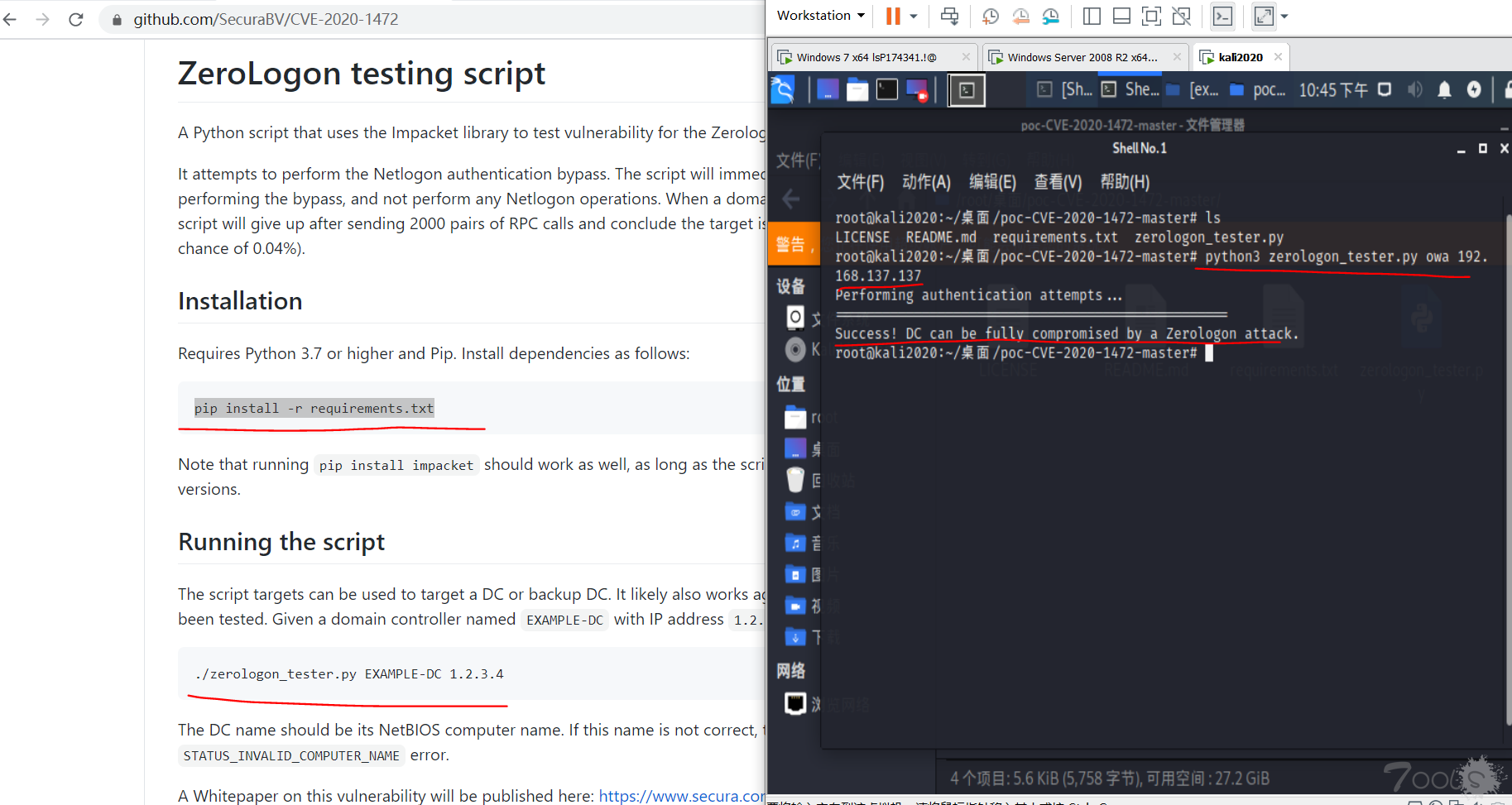The image size is (1512, 805).
Task: Switch to [ex... folder window task button
Action: point(1193,89)
